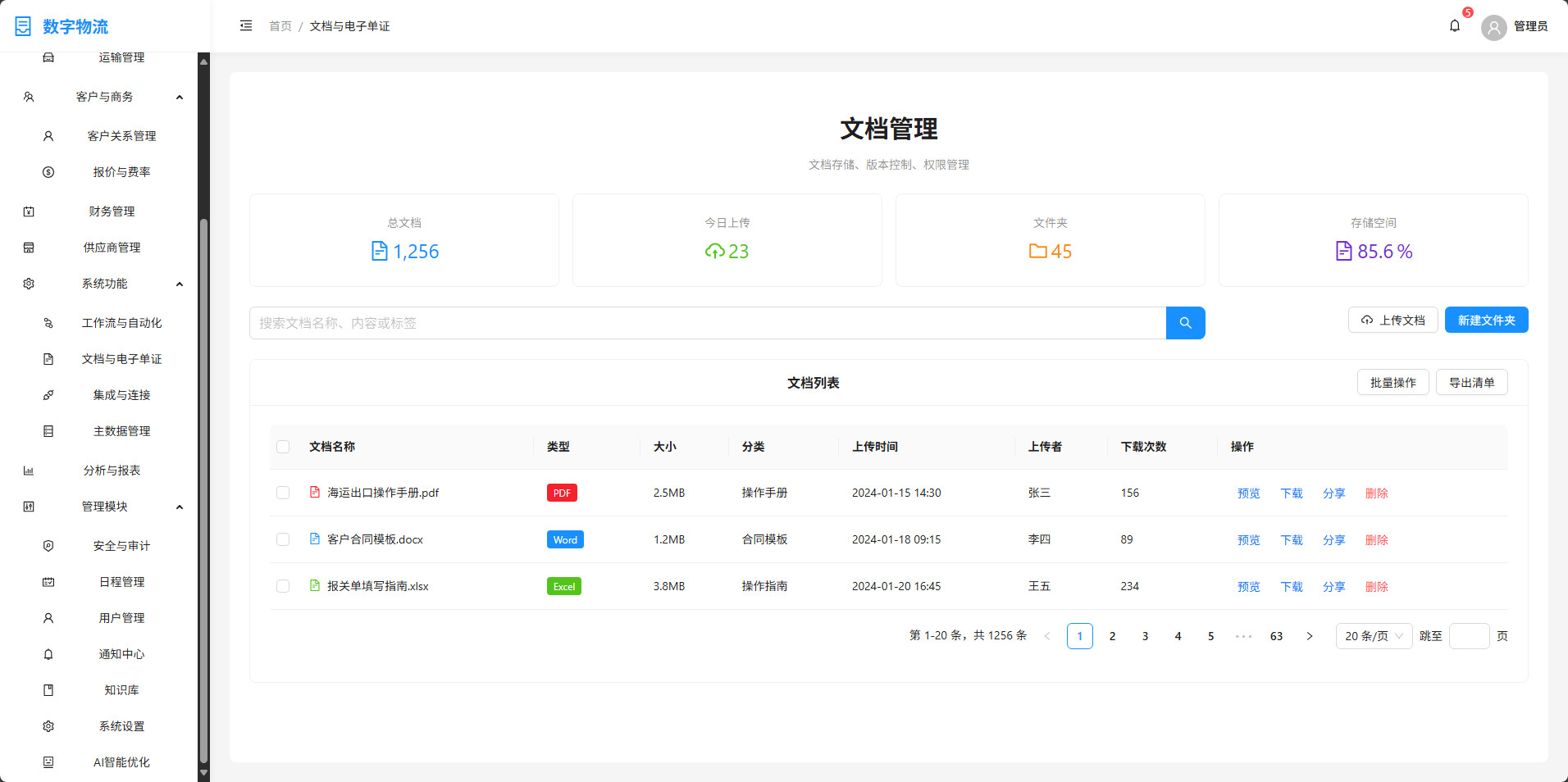Click the 数字物流 logo icon
This screenshot has height=782, width=1568.
pos(22,25)
